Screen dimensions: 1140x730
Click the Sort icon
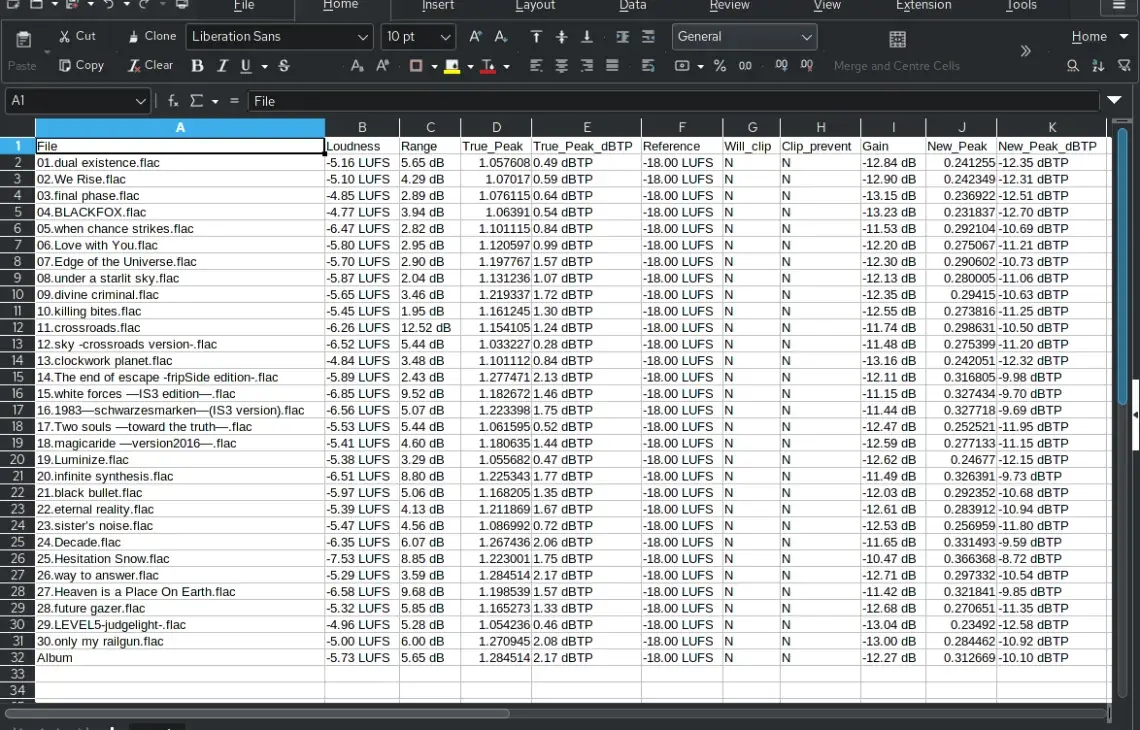click(x=1099, y=66)
